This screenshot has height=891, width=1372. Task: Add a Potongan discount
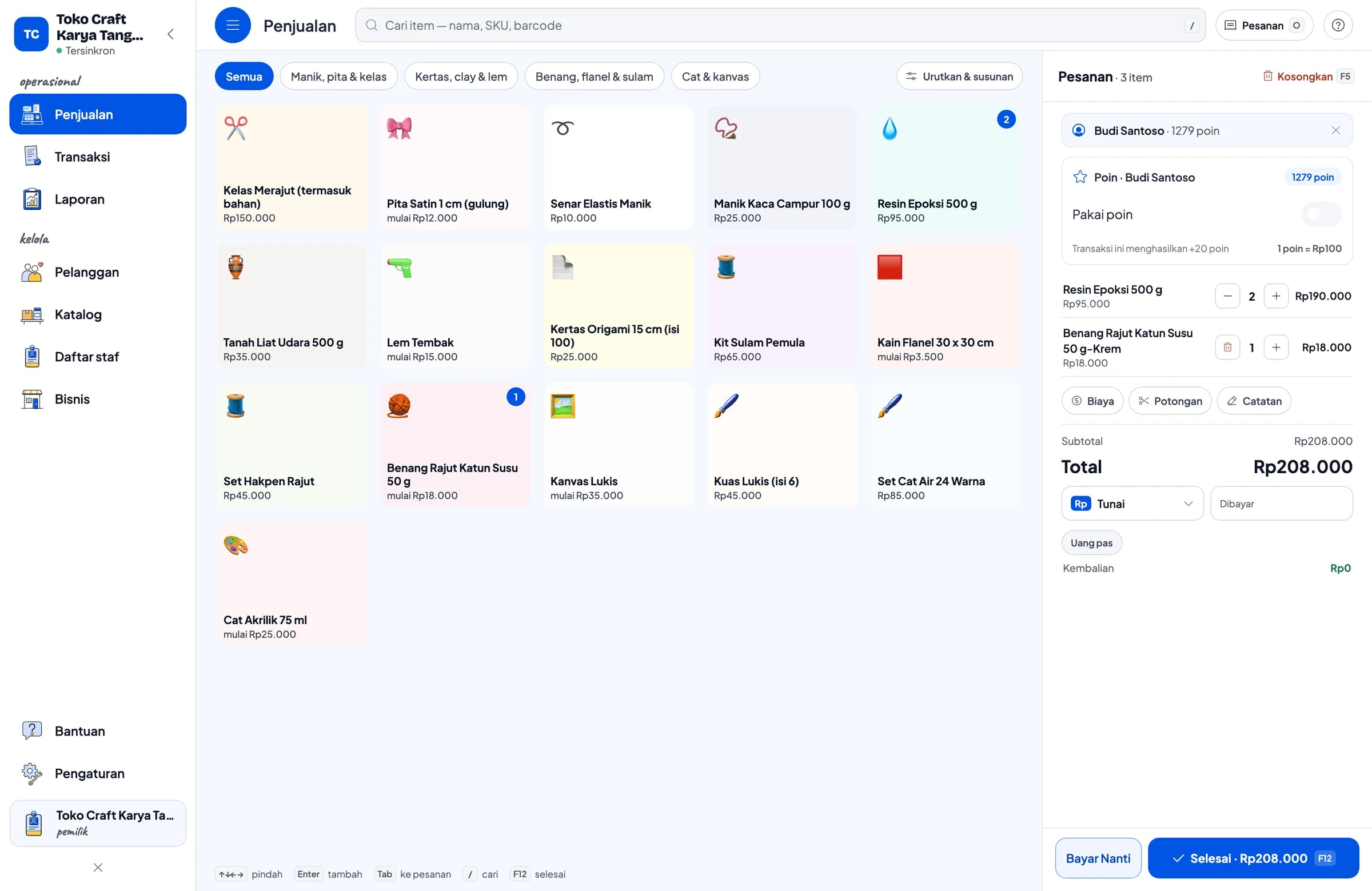1170,401
